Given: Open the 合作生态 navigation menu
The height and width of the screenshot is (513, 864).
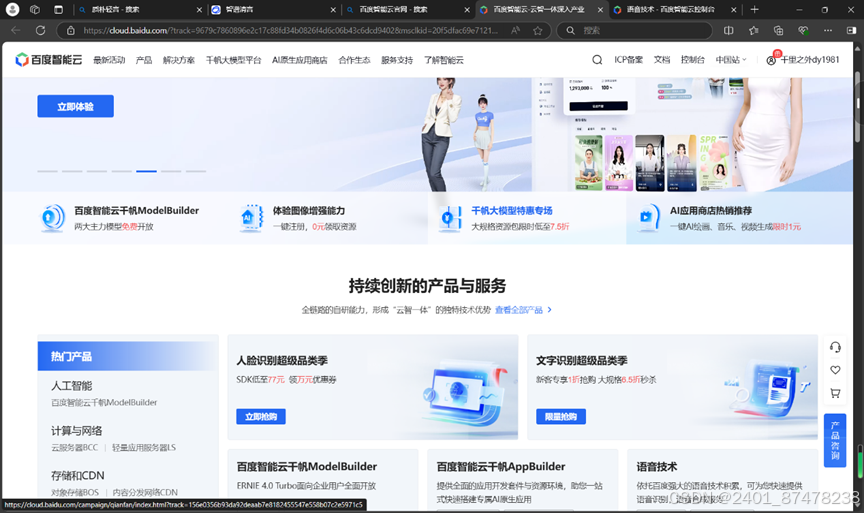Looking at the screenshot, I should point(354,60).
